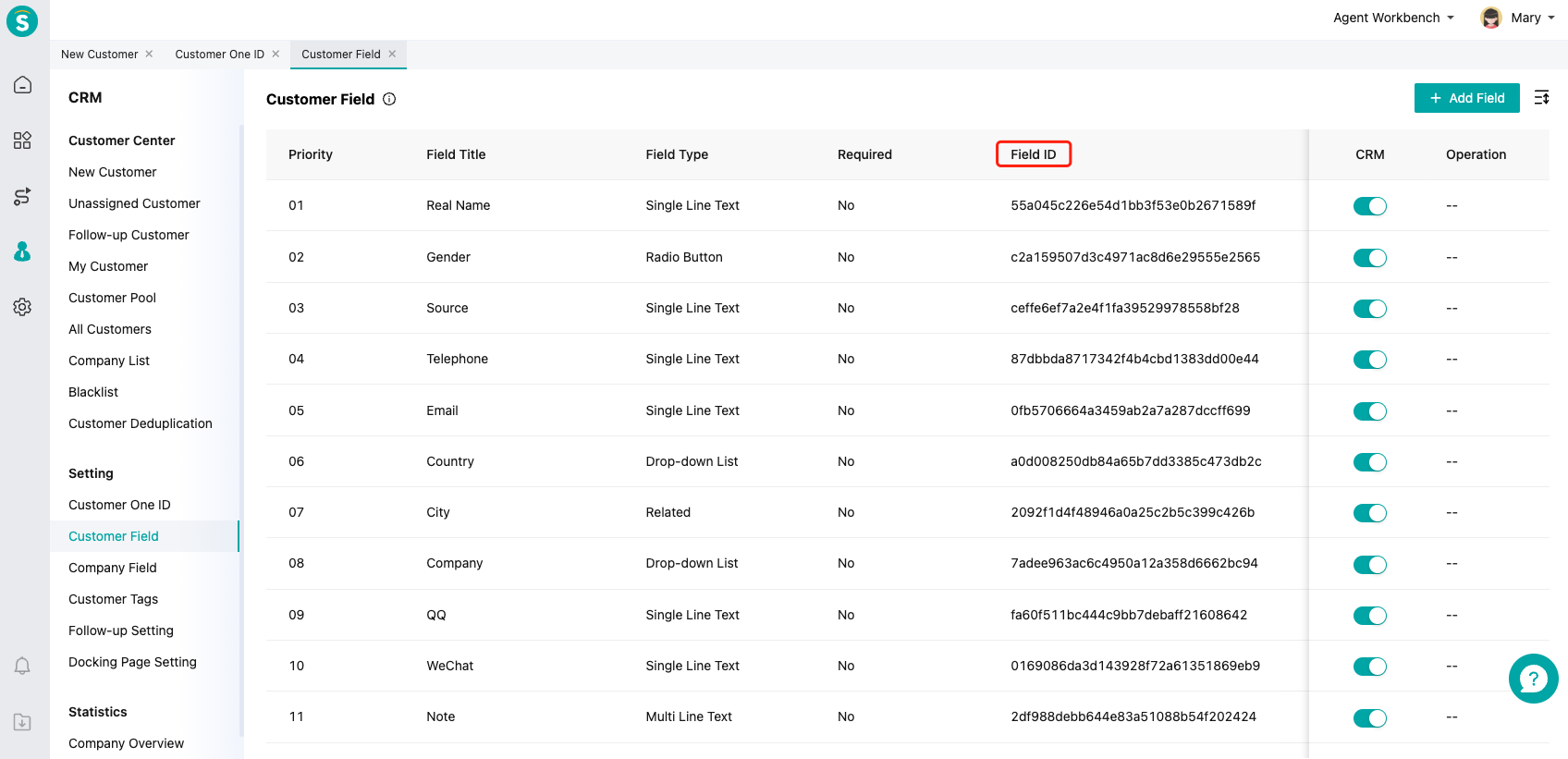Select the Customer Field tab
This screenshot has height=759, width=1568.
[340, 55]
